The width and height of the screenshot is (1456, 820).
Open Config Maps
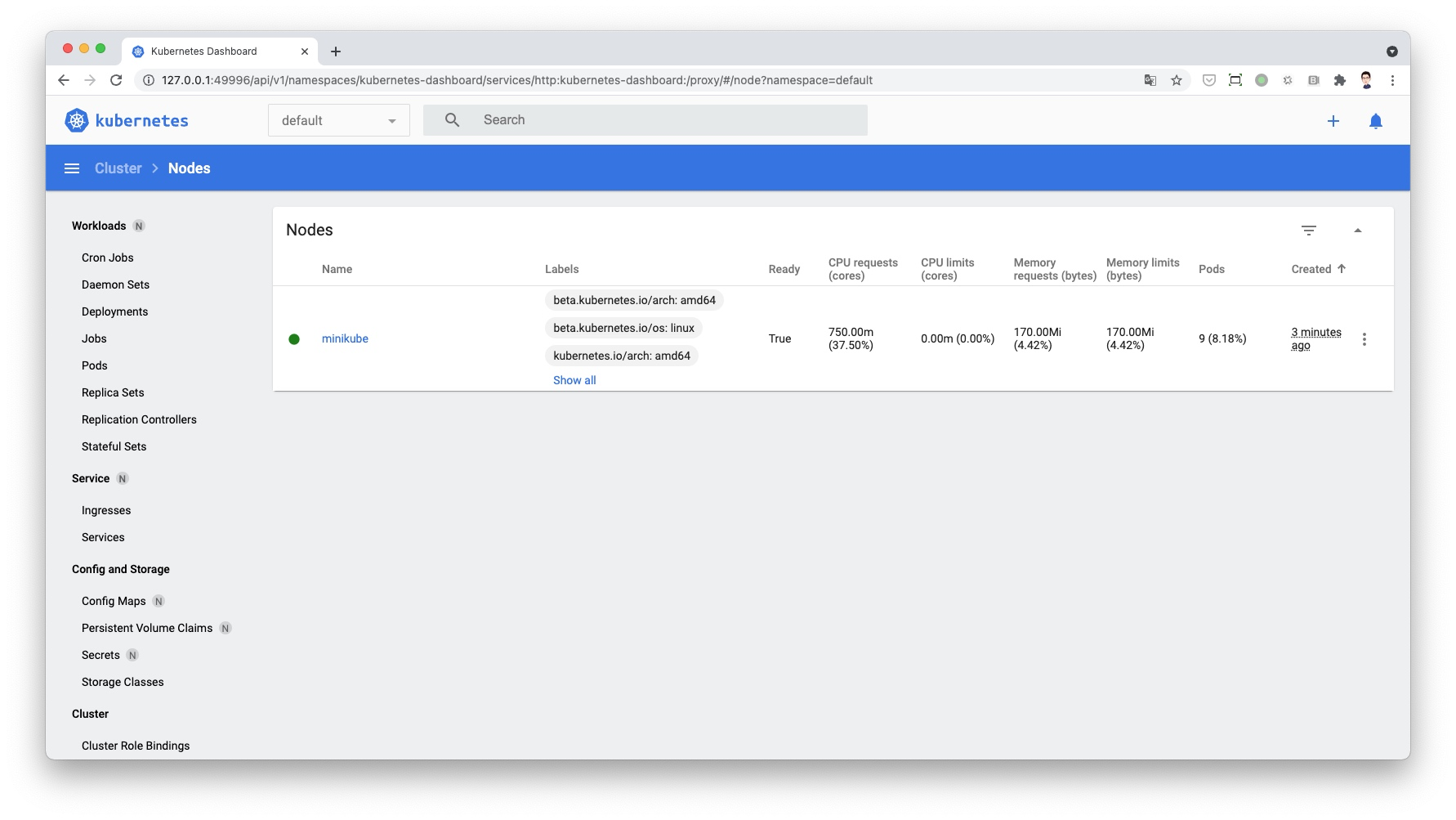(x=114, y=601)
